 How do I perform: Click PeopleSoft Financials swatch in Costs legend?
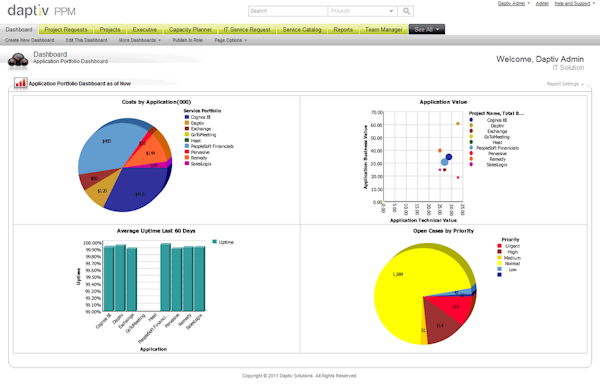coord(187,146)
